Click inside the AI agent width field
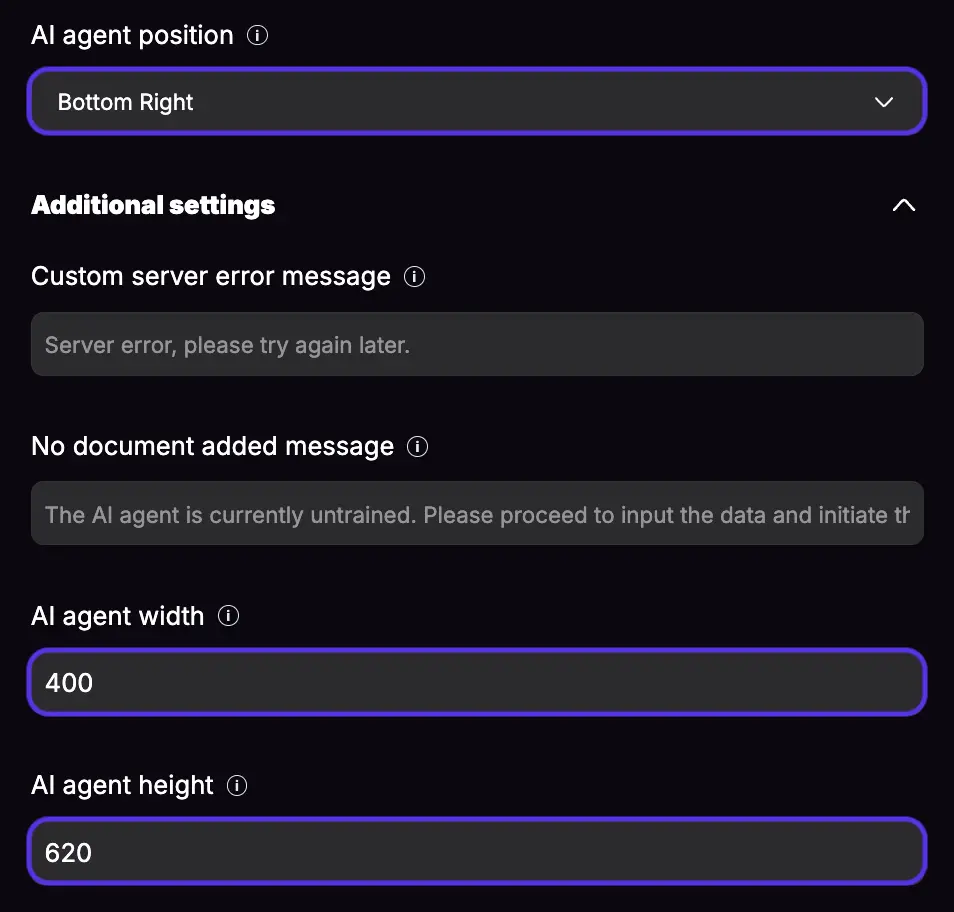The width and height of the screenshot is (954, 912). pyautogui.click(x=477, y=683)
